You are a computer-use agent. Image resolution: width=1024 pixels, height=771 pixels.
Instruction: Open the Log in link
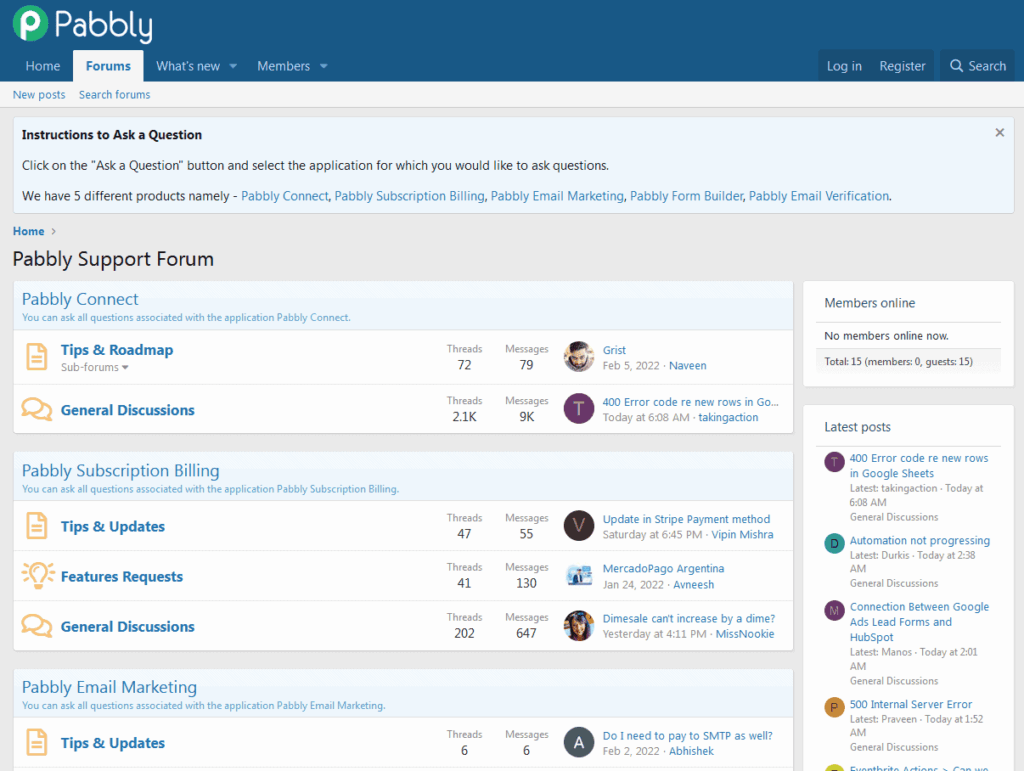click(843, 66)
